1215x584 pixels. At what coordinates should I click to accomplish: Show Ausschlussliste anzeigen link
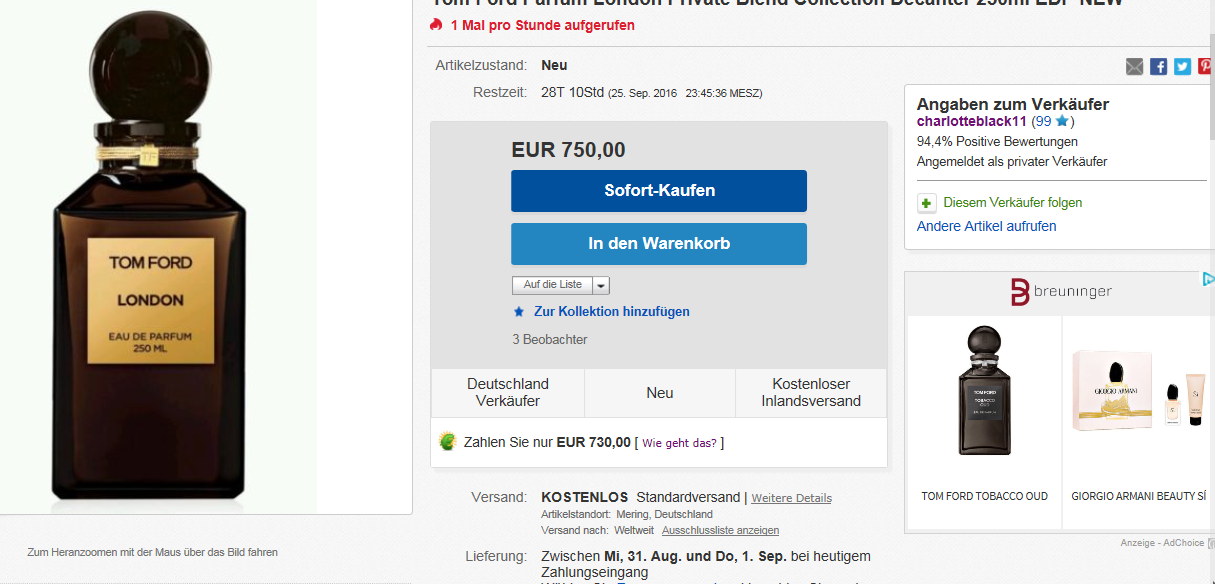[720, 530]
